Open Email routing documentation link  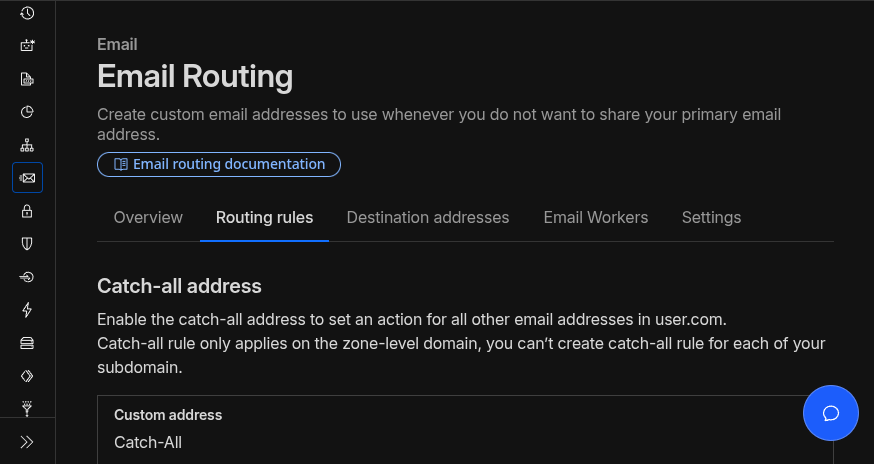coord(219,164)
